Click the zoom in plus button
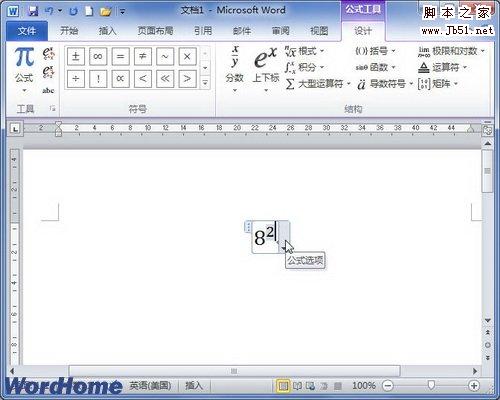 474,386
